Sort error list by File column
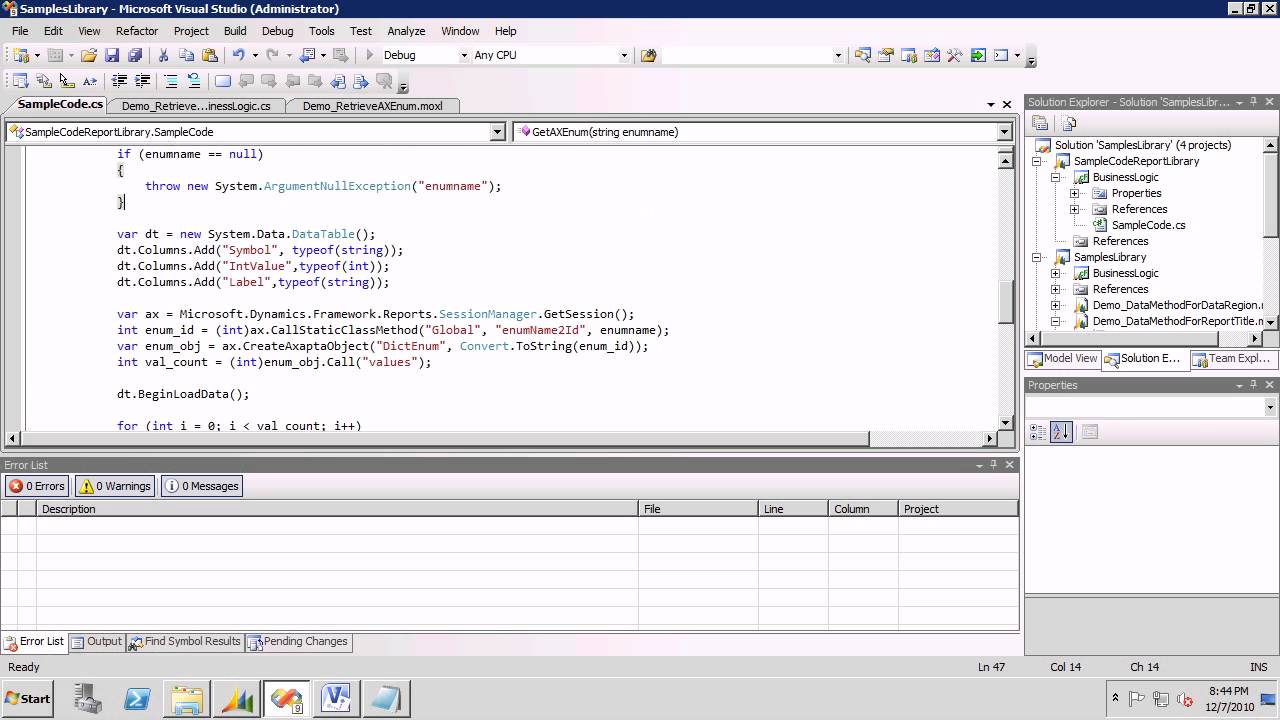 (x=698, y=509)
